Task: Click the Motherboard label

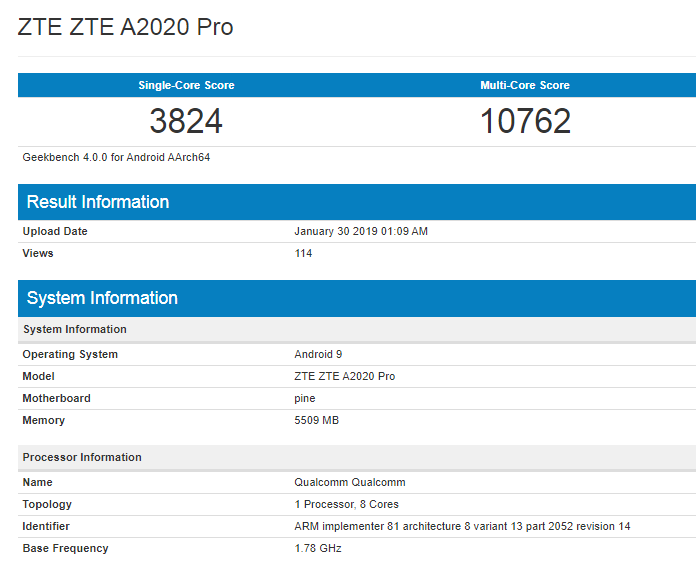Action: (x=56, y=398)
